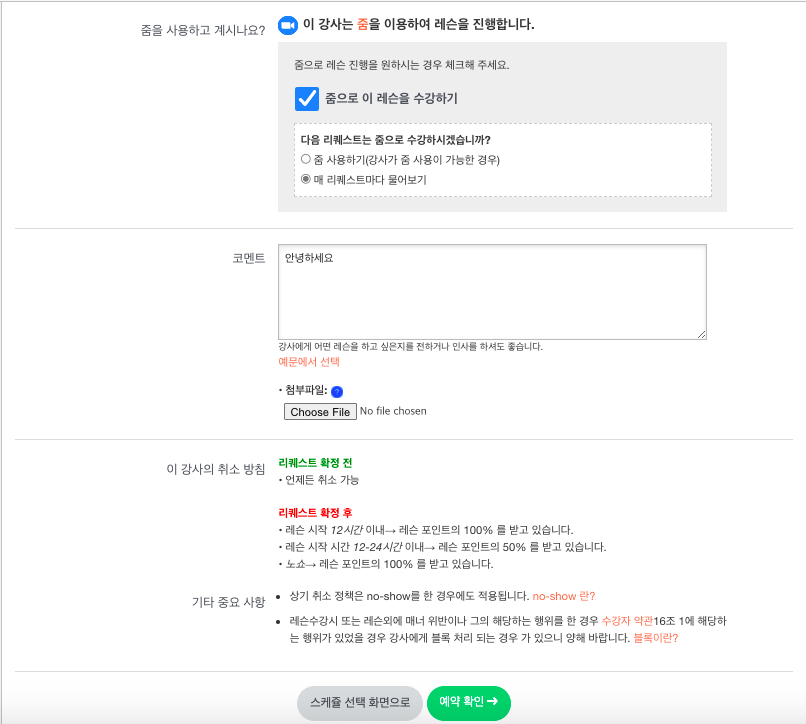Click the 스케쥴 선택 화면으로 button
Image resolution: width=806 pixels, height=724 pixels.
click(x=360, y=702)
